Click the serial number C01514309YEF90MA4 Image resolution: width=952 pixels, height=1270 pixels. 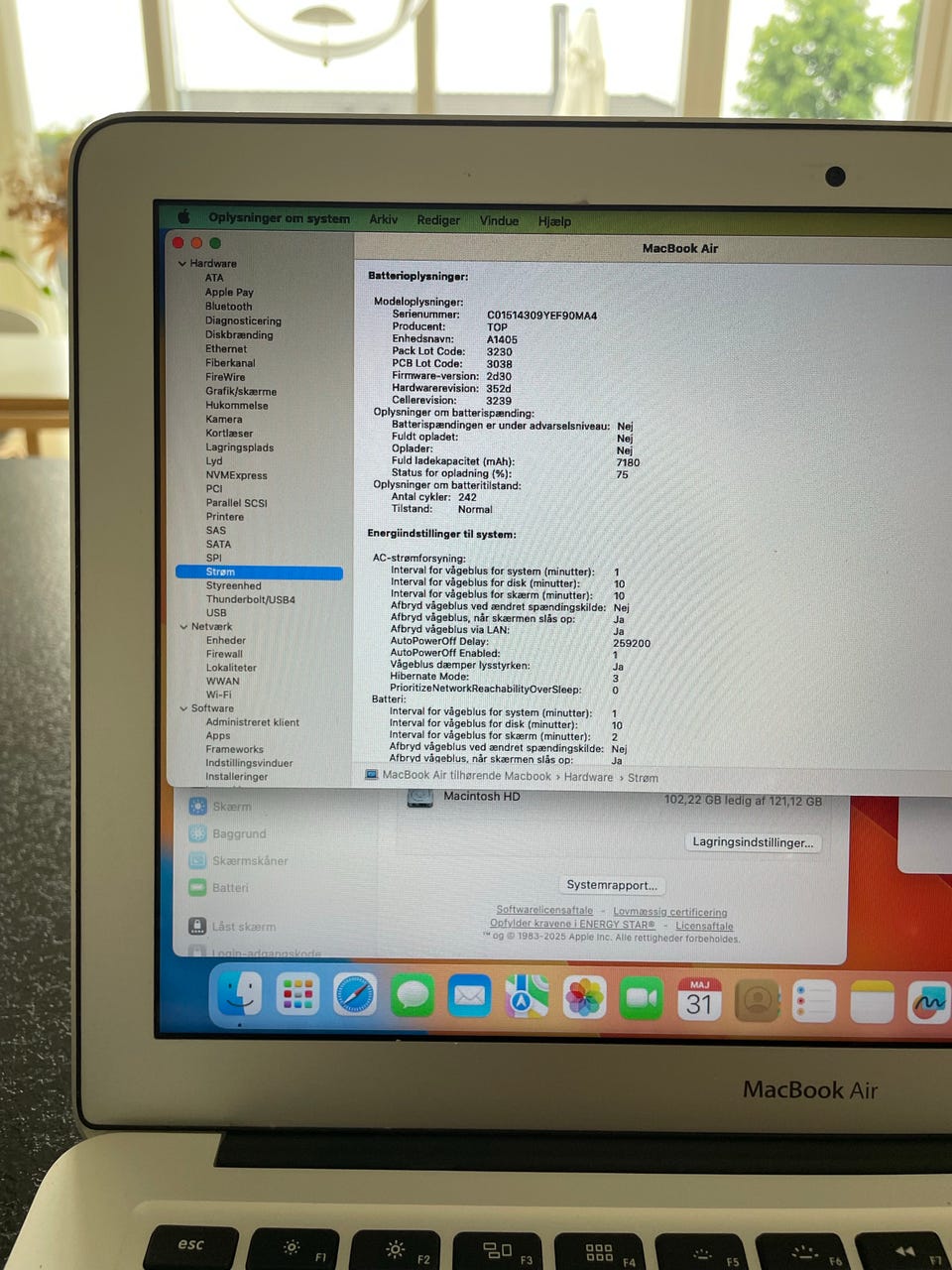click(x=541, y=316)
